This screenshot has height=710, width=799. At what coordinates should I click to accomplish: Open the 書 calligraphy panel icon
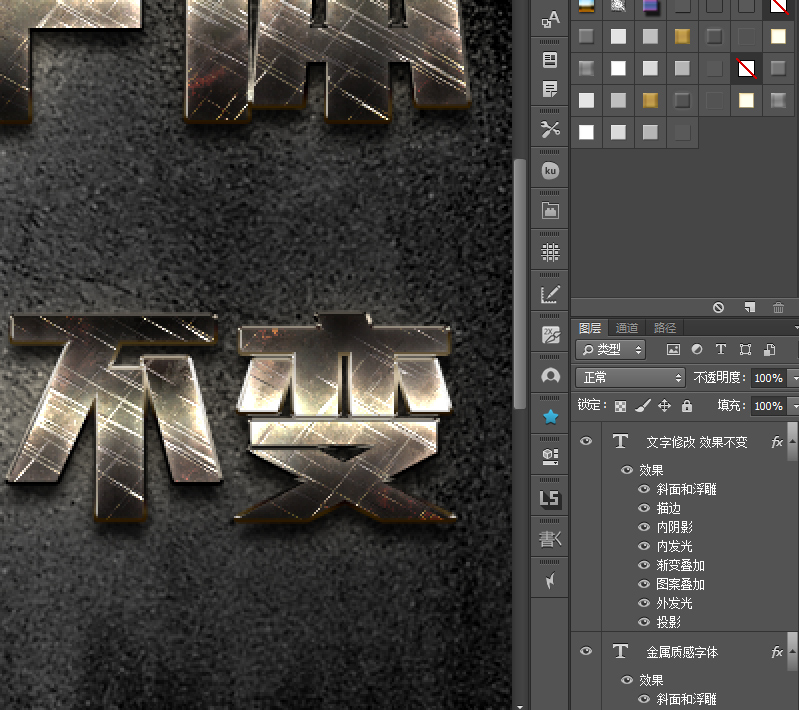tap(550, 539)
